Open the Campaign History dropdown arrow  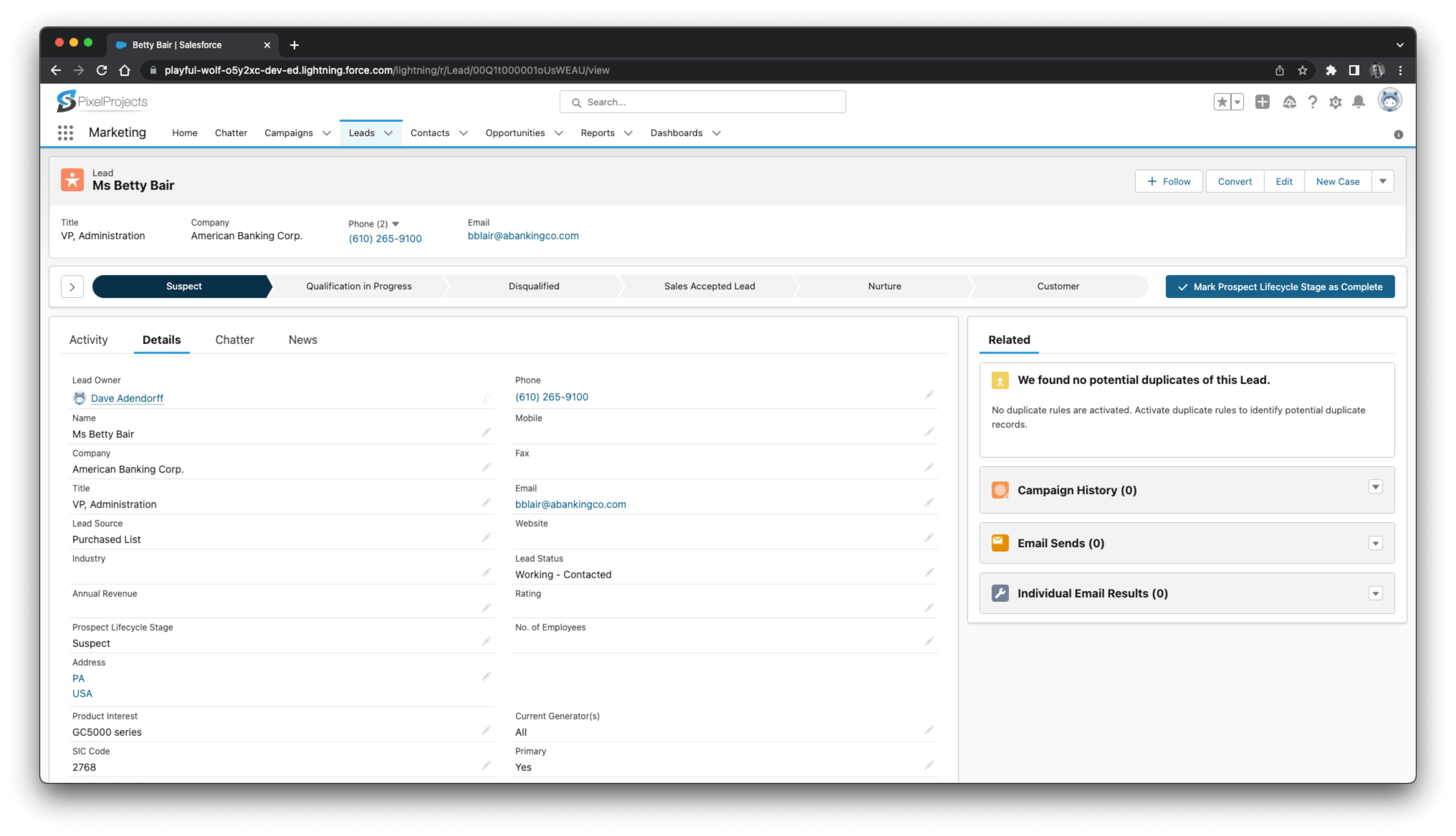coord(1375,487)
